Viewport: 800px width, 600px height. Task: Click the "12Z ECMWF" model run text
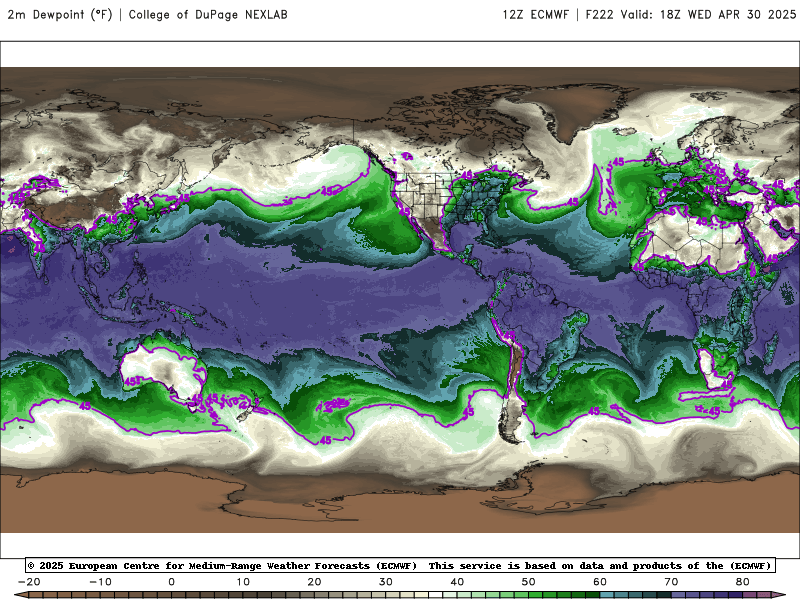tap(535, 14)
